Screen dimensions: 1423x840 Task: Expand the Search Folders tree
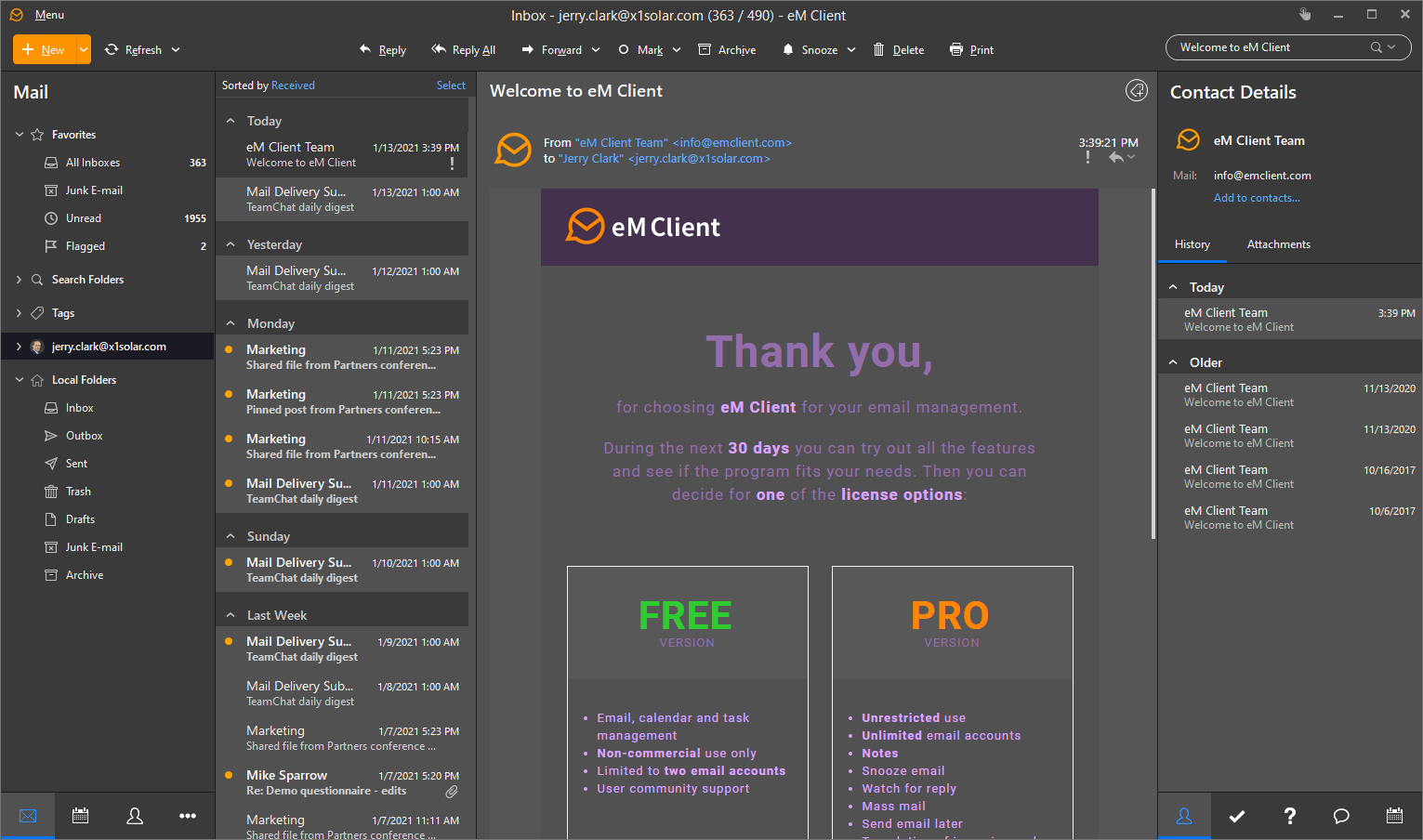tap(19, 280)
